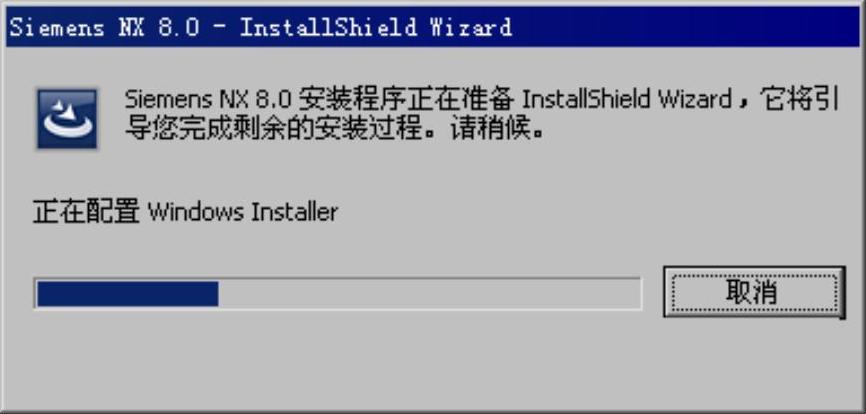Viewport: 866px width, 414px height.
Task: Click 'InstallShield Wizard' in the message body
Action: click(626, 100)
